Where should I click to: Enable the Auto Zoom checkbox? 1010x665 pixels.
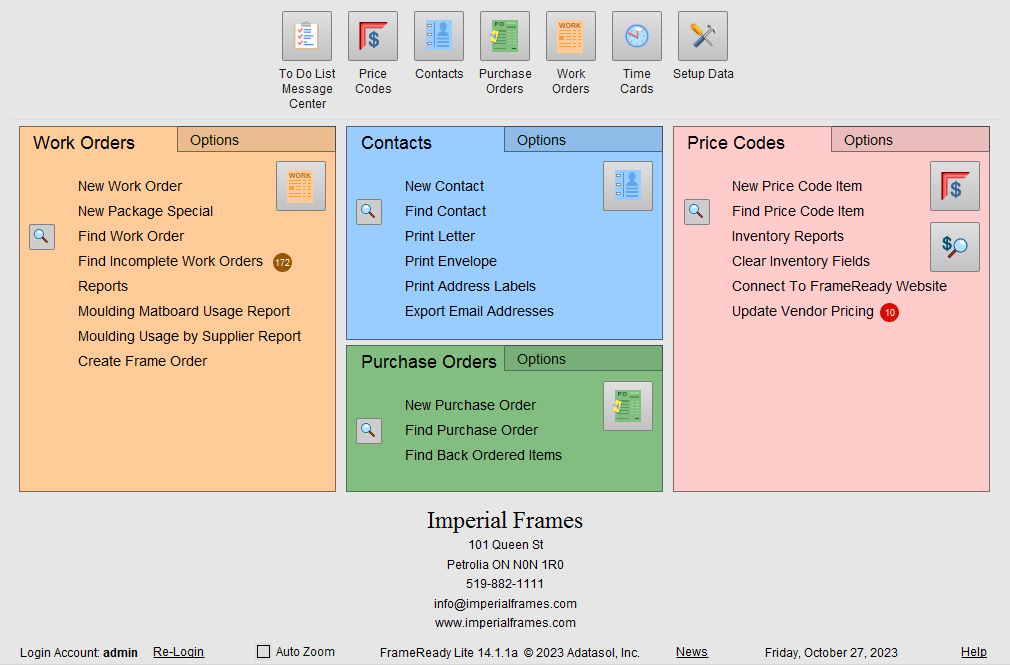[264, 652]
